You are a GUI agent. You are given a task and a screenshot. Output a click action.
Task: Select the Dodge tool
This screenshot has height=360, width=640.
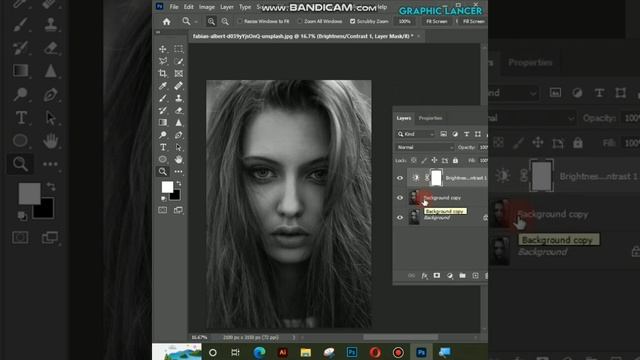[x=162, y=135]
